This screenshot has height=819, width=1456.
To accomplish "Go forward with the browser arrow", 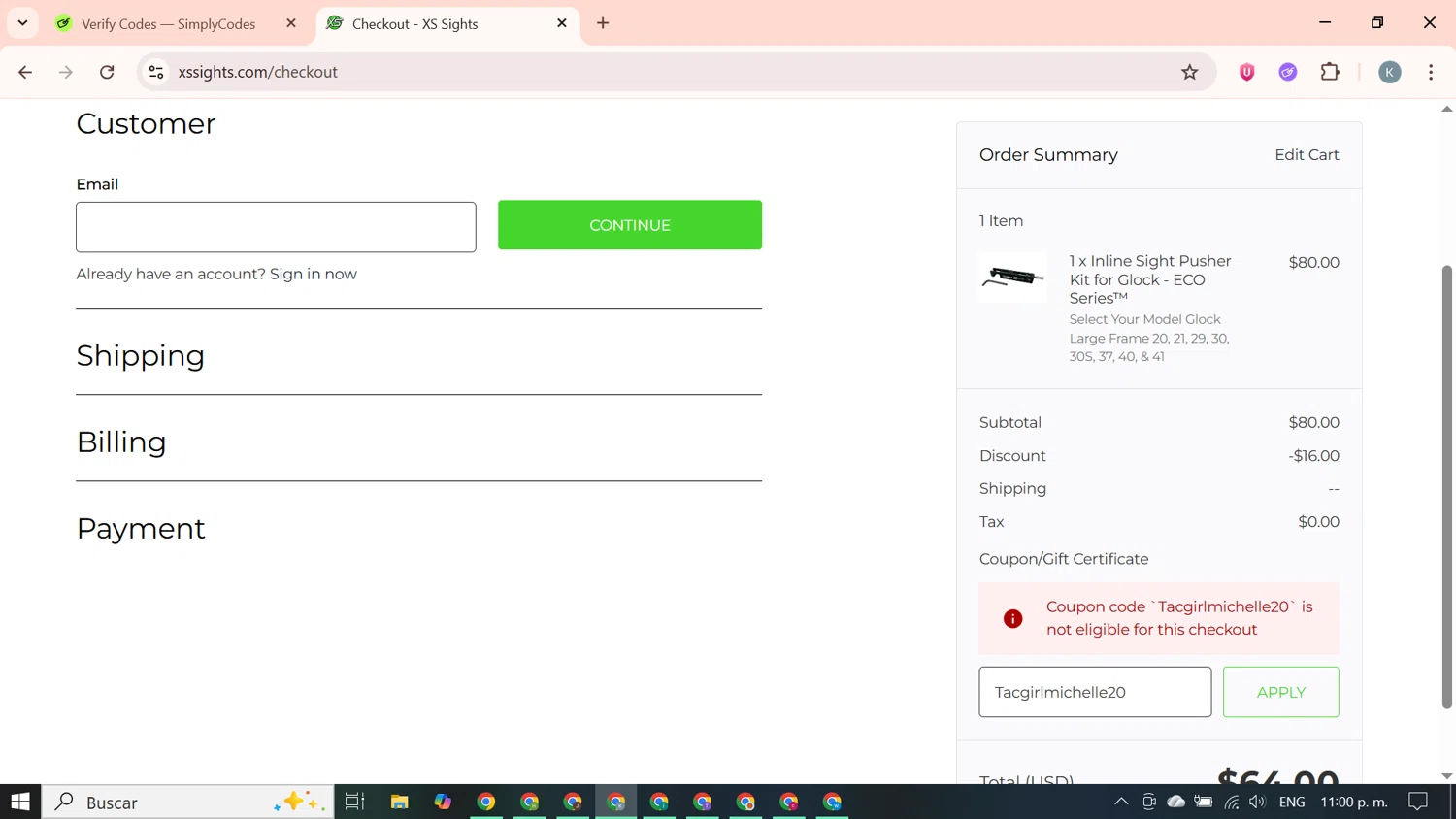I will 66,72.
